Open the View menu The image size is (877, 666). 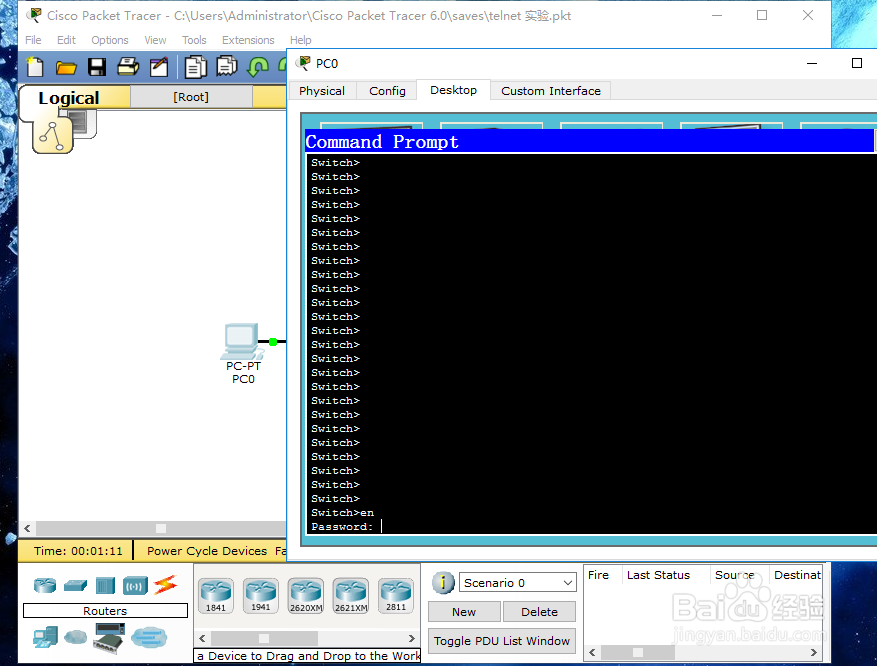[155, 40]
